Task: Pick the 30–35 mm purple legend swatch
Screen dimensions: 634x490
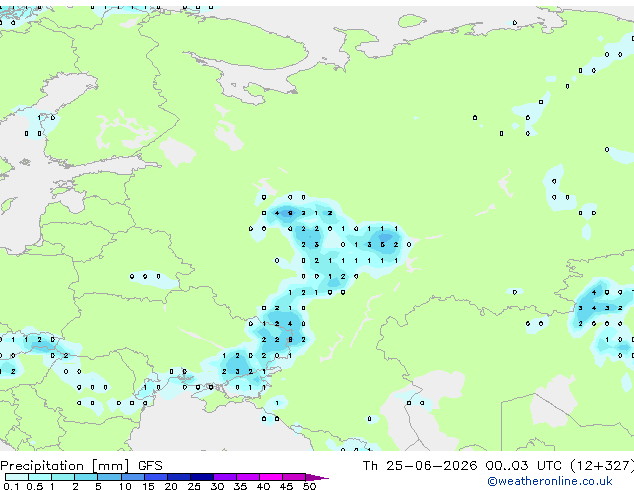Action: point(224,477)
